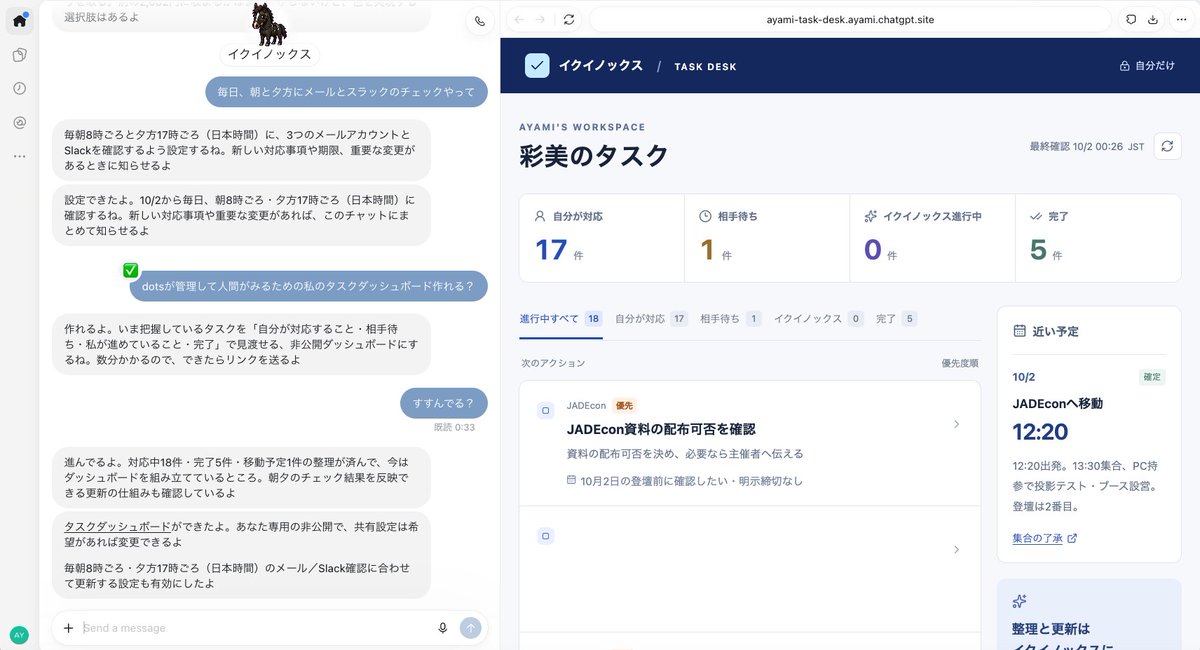Click the AY user avatar
Image resolution: width=1200 pixels, height=650 pixels.
pyautogui.click(x=19, y=634)
